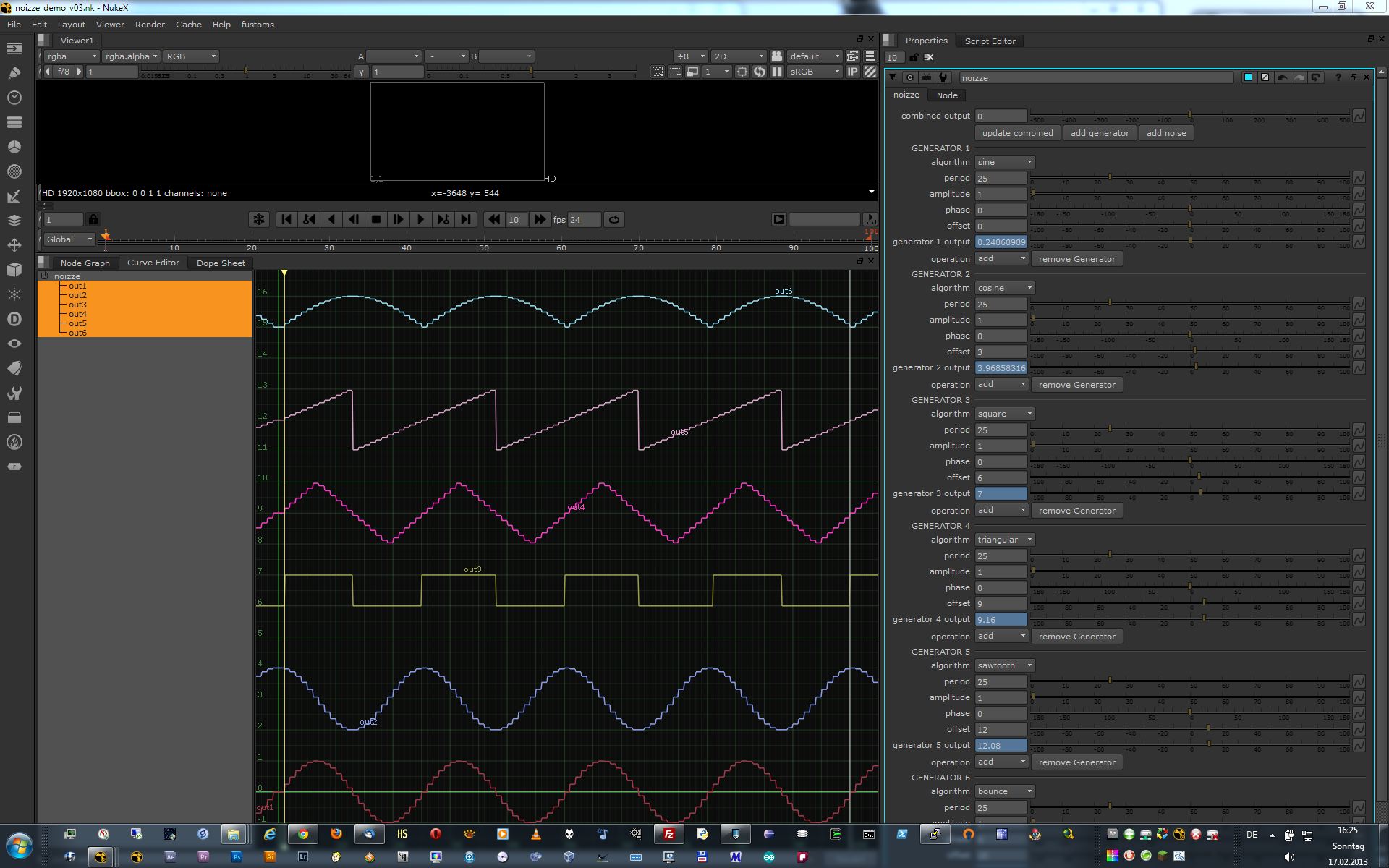The height and width of the screenshot is (868, 1389).
Task: Open the Particles menu (sparkle icon) in toolbar
Action: pyautogui.click(x=14, y=294)
